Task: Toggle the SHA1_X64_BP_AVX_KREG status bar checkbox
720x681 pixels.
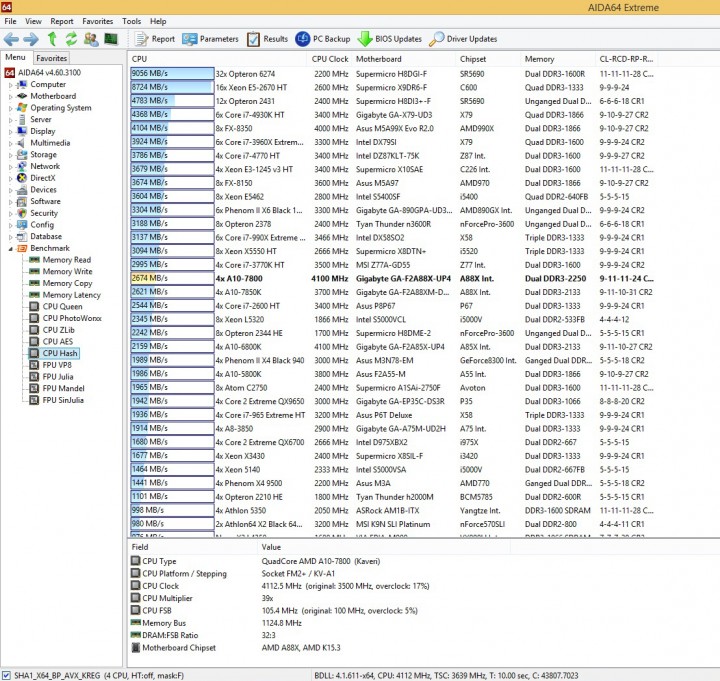Action: (x=6, y=675)
